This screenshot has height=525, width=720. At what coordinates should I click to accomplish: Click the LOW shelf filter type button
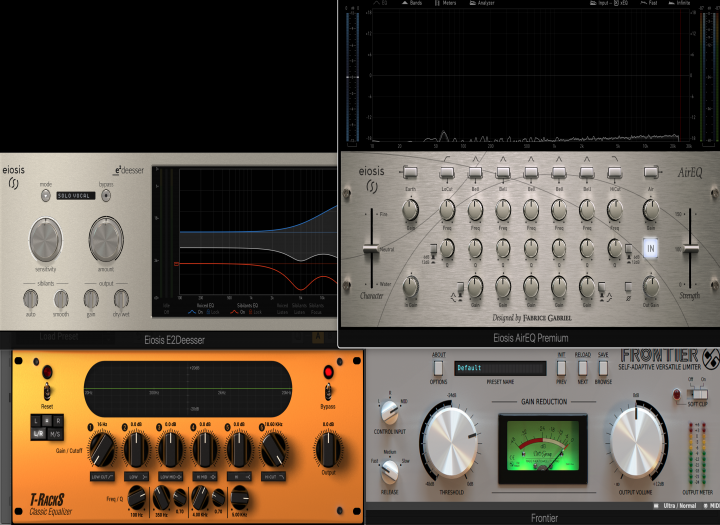coord(136,477)
